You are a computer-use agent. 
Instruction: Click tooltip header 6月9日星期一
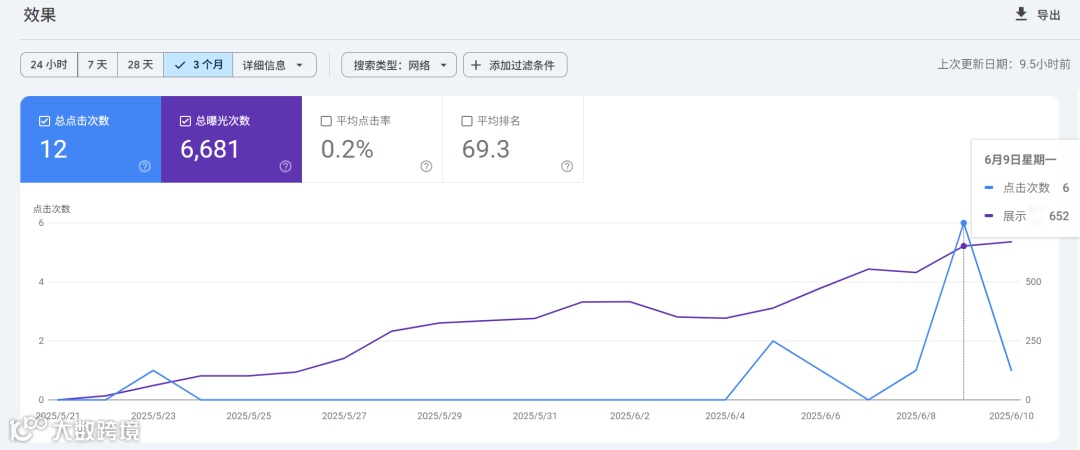pyautogui.click(x=1020, y=160)
